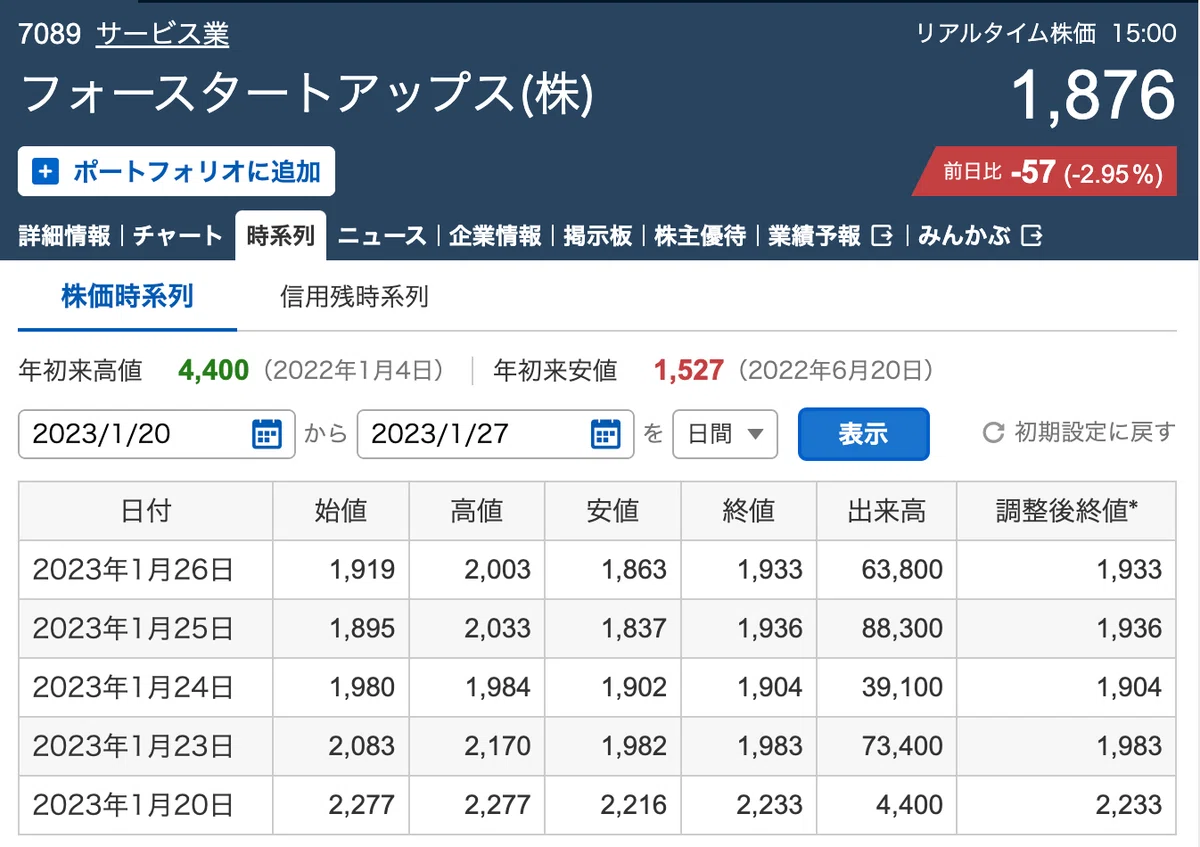Click the year-high value 4,400 in green
The height and width of the screenshot is (847, 1200).
(214, 371)
